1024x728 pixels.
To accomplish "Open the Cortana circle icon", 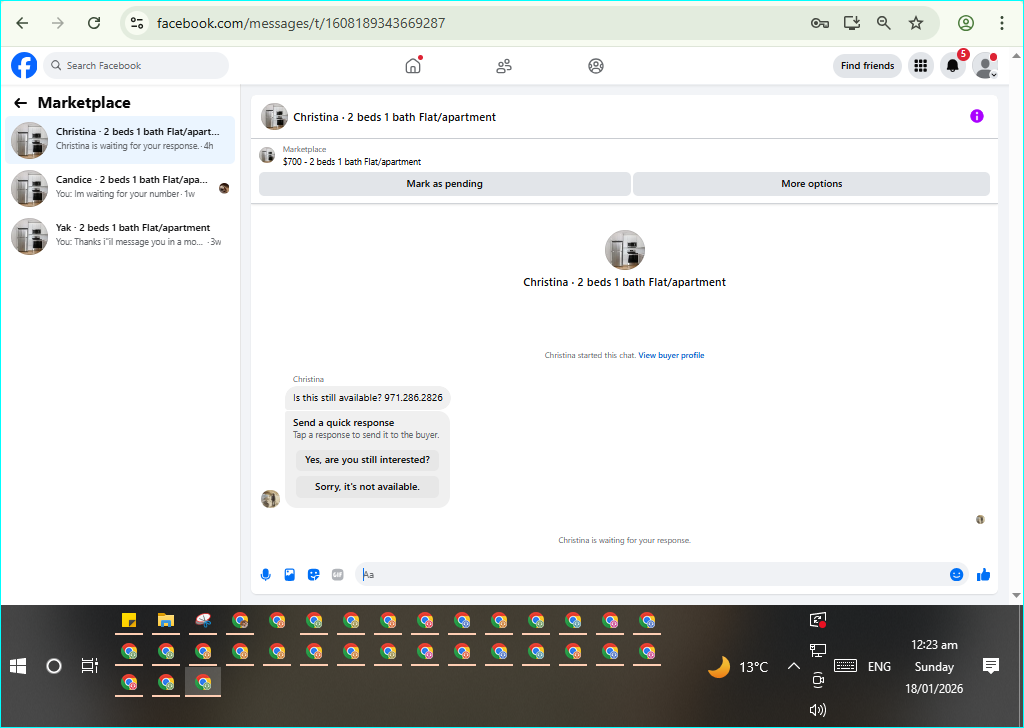I will (54, 667).
